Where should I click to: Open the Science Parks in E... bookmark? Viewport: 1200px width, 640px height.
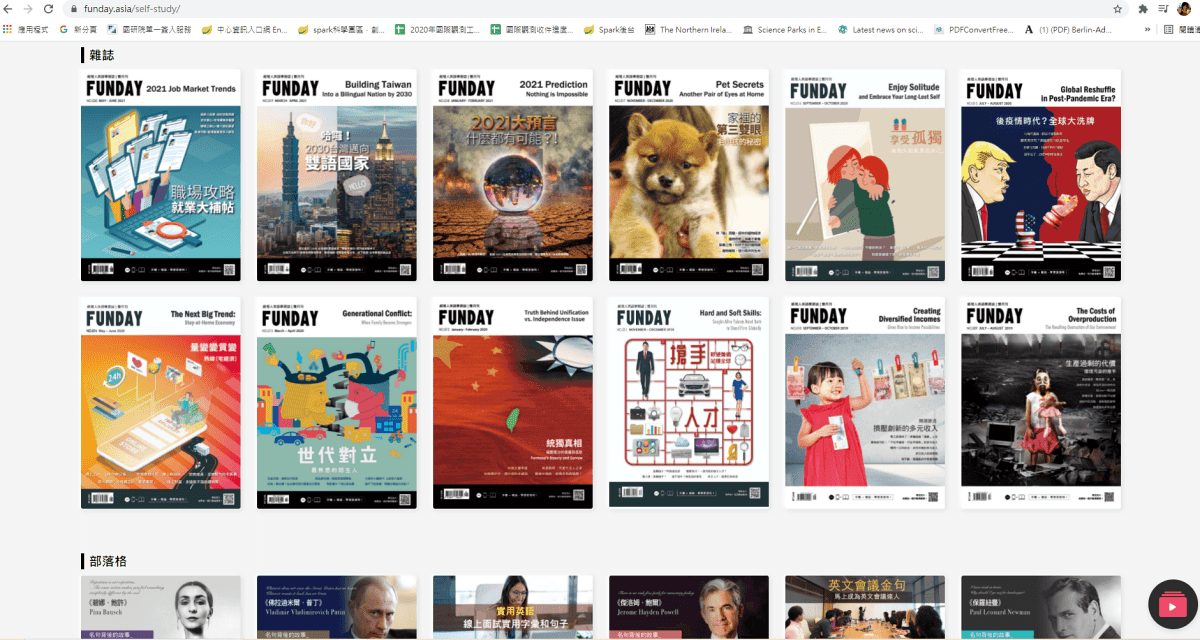tap(785, 30)
